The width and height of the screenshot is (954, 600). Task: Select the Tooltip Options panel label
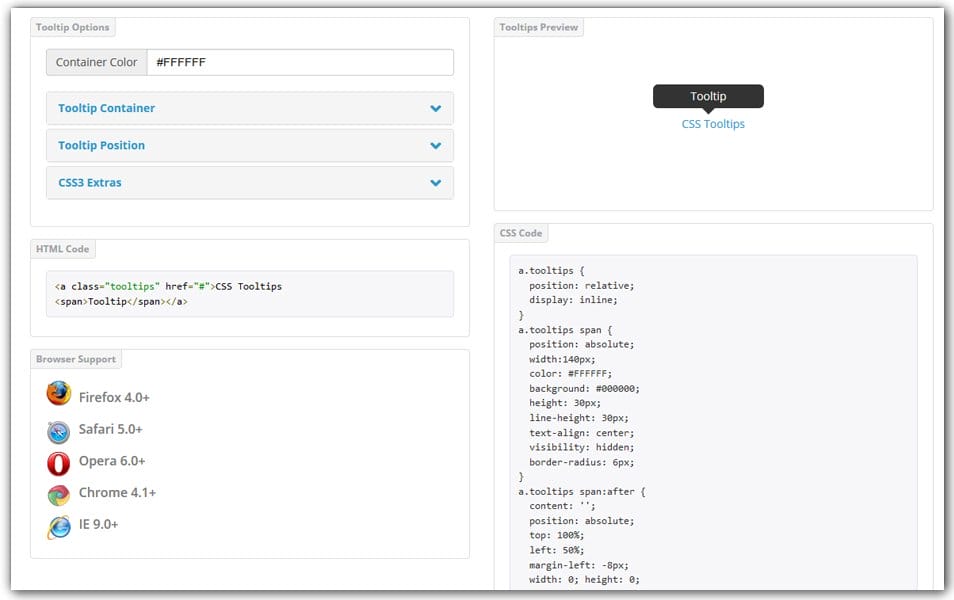[x=73, y=27]
